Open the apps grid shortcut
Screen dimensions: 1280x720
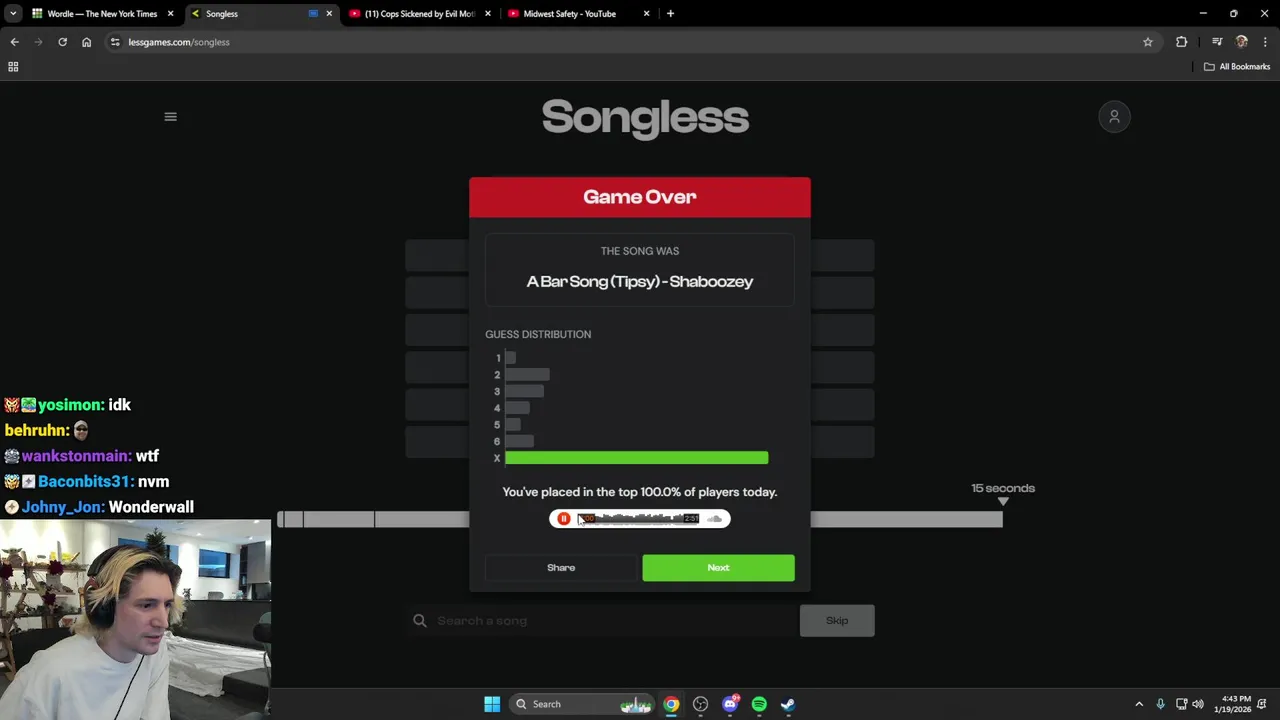(x=13, y=67)
